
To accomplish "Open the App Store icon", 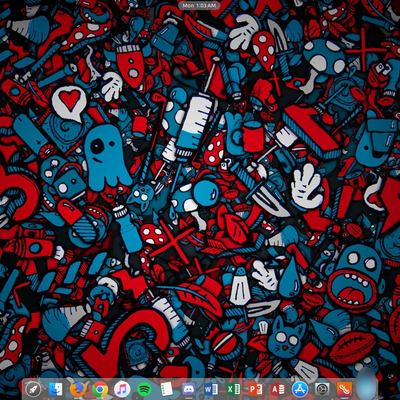I will click(x=300, y=389).
